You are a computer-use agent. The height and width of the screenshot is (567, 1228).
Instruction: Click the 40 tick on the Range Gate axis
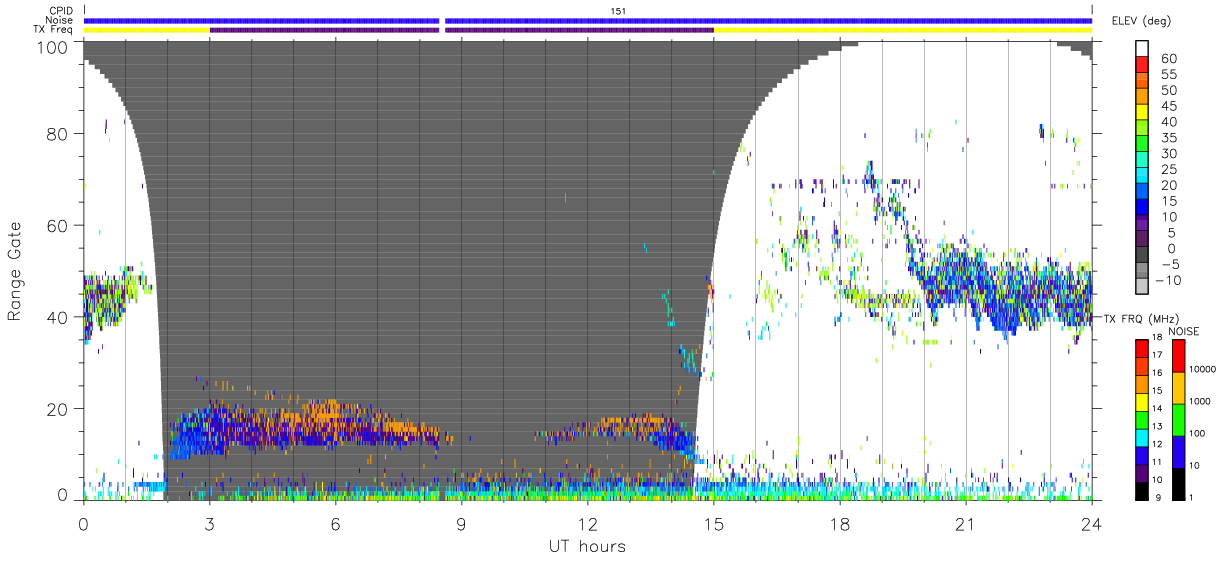tap(57, 316)
